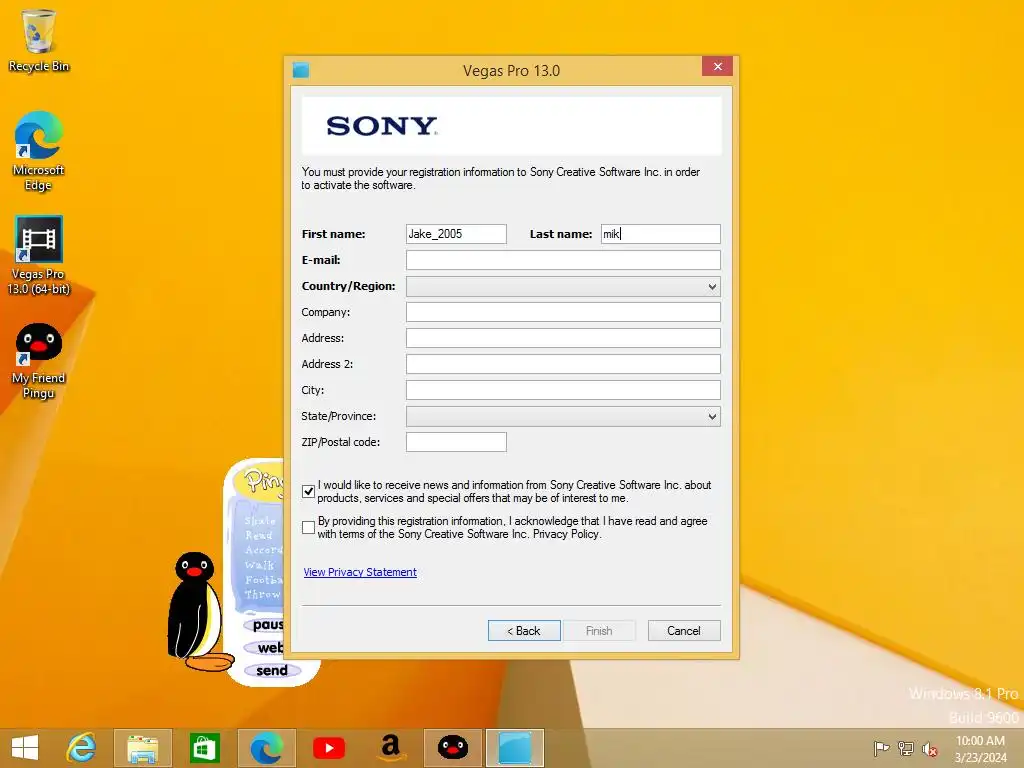Viewport: 1024px width, 768px height.
Task: Switch to Microsoft Edge on the taskbar
Action: pos(266,748)
